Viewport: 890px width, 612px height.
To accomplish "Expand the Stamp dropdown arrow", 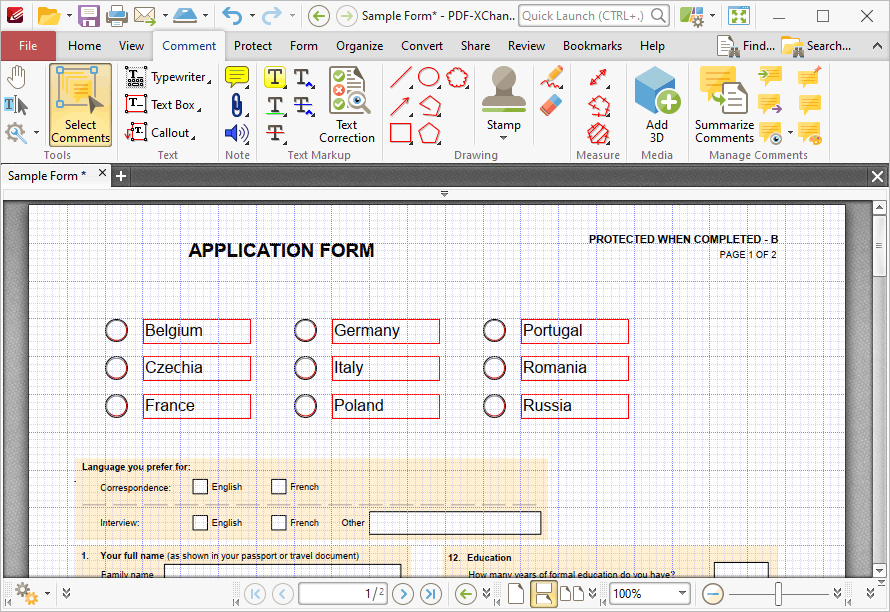I will pos(503,138).
